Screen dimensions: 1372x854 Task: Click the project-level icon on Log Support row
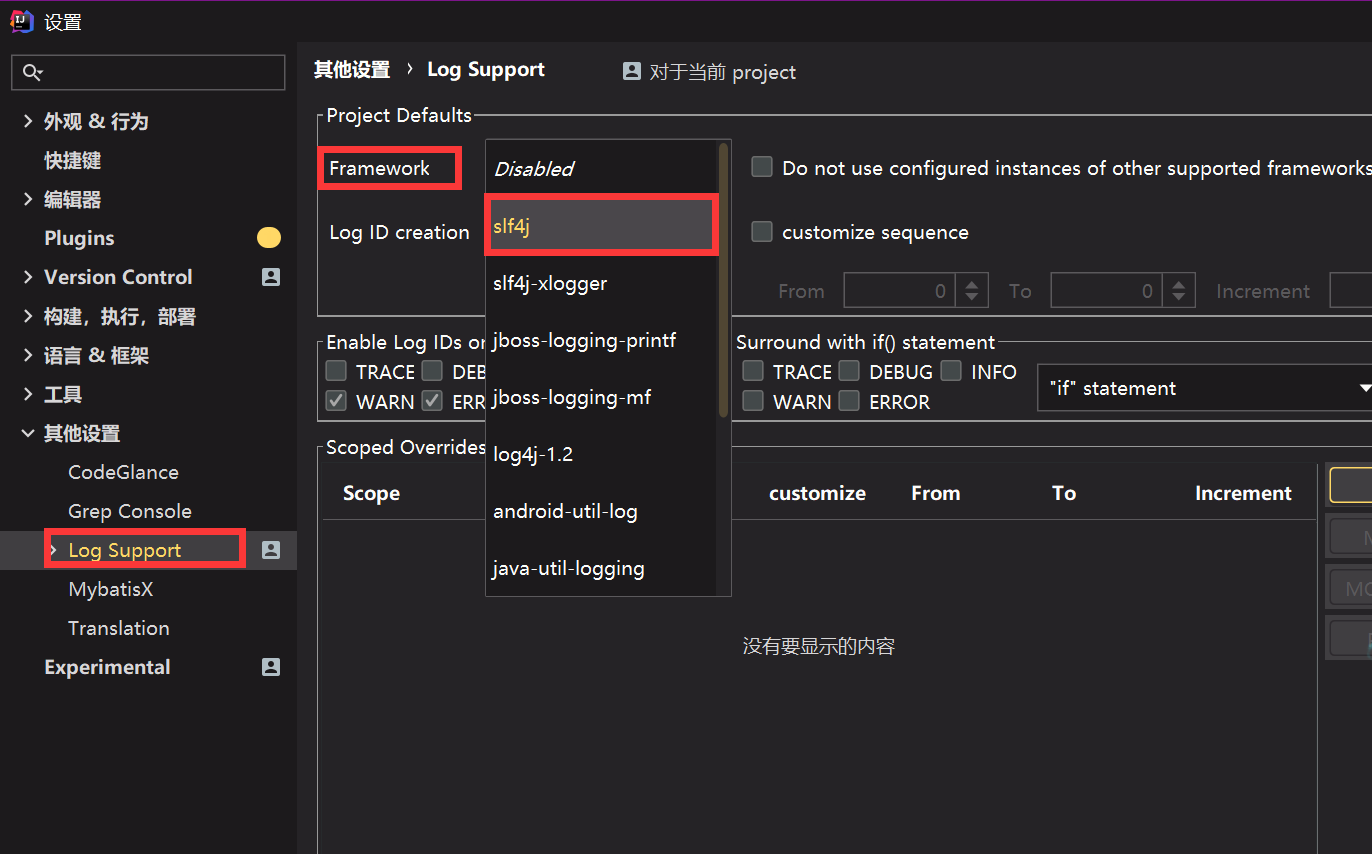(x=271, y=550)
